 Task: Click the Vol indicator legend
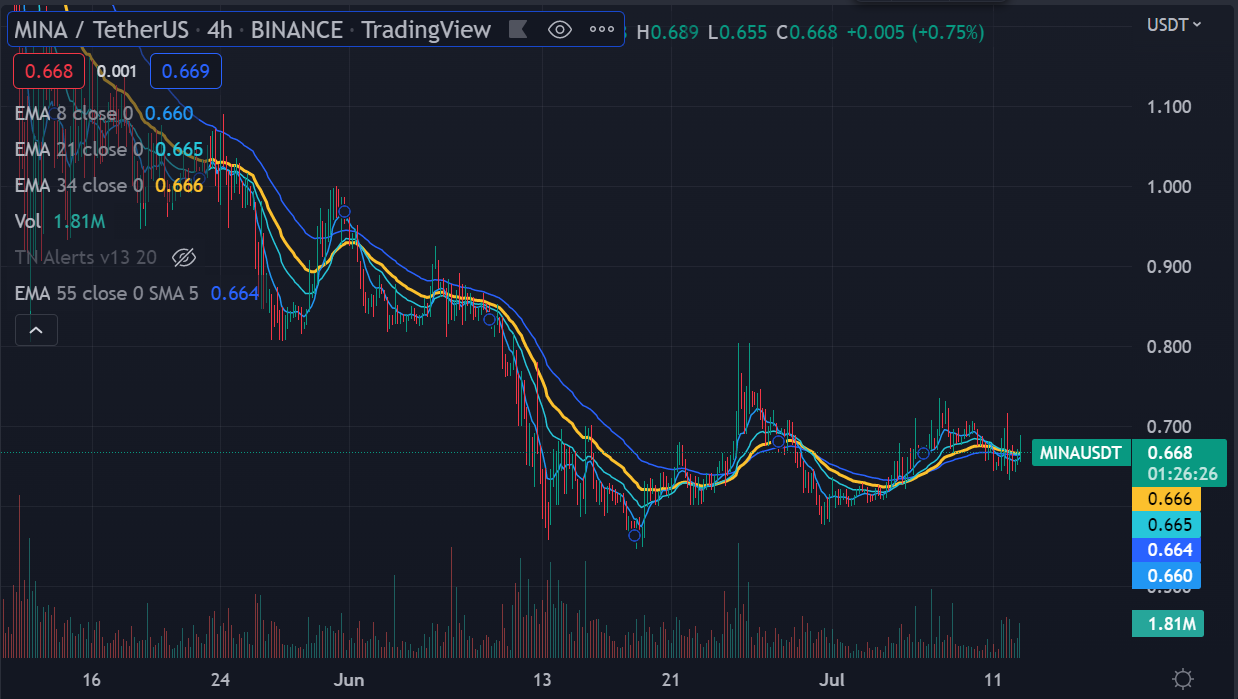click(27, 221)
